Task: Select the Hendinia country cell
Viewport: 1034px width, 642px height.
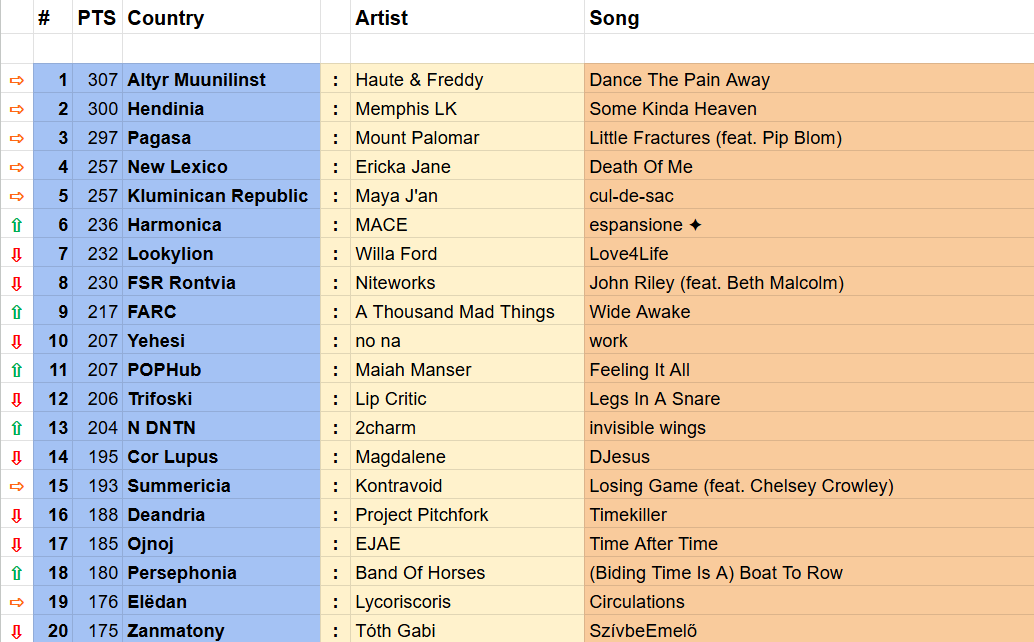Action: 166,109
